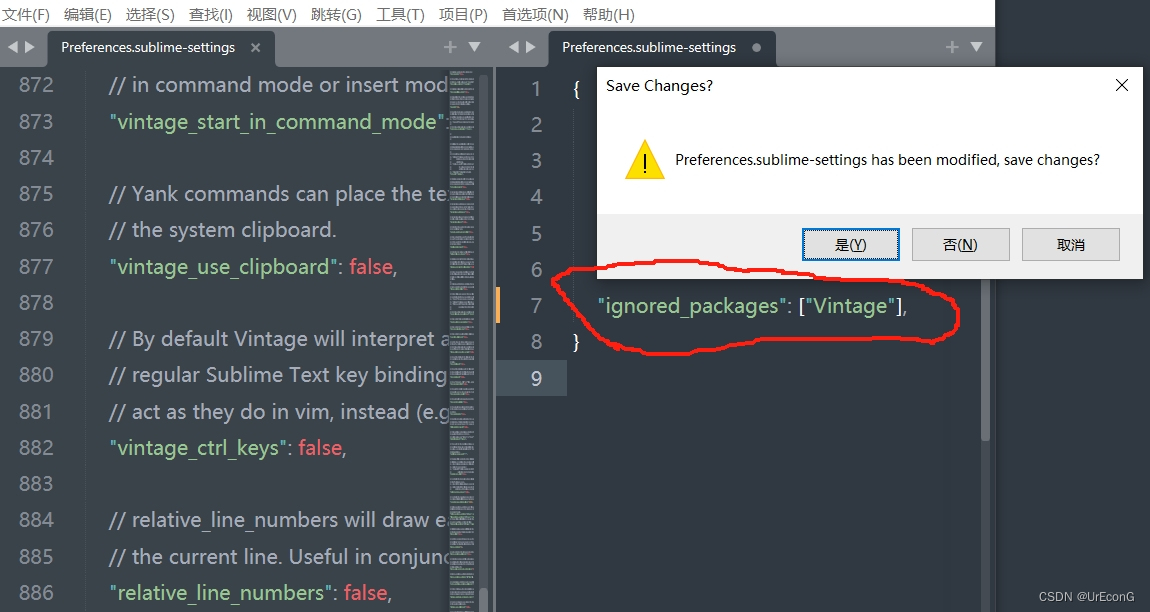
Task: Click the back navigation arrow in the right pane
Action: pos(513,46)
